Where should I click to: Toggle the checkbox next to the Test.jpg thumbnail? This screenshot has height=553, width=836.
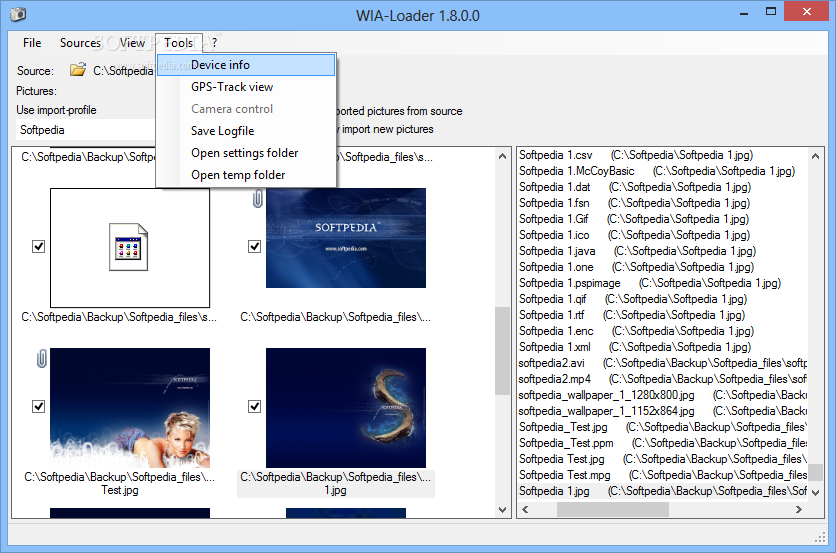coord(38,406)
